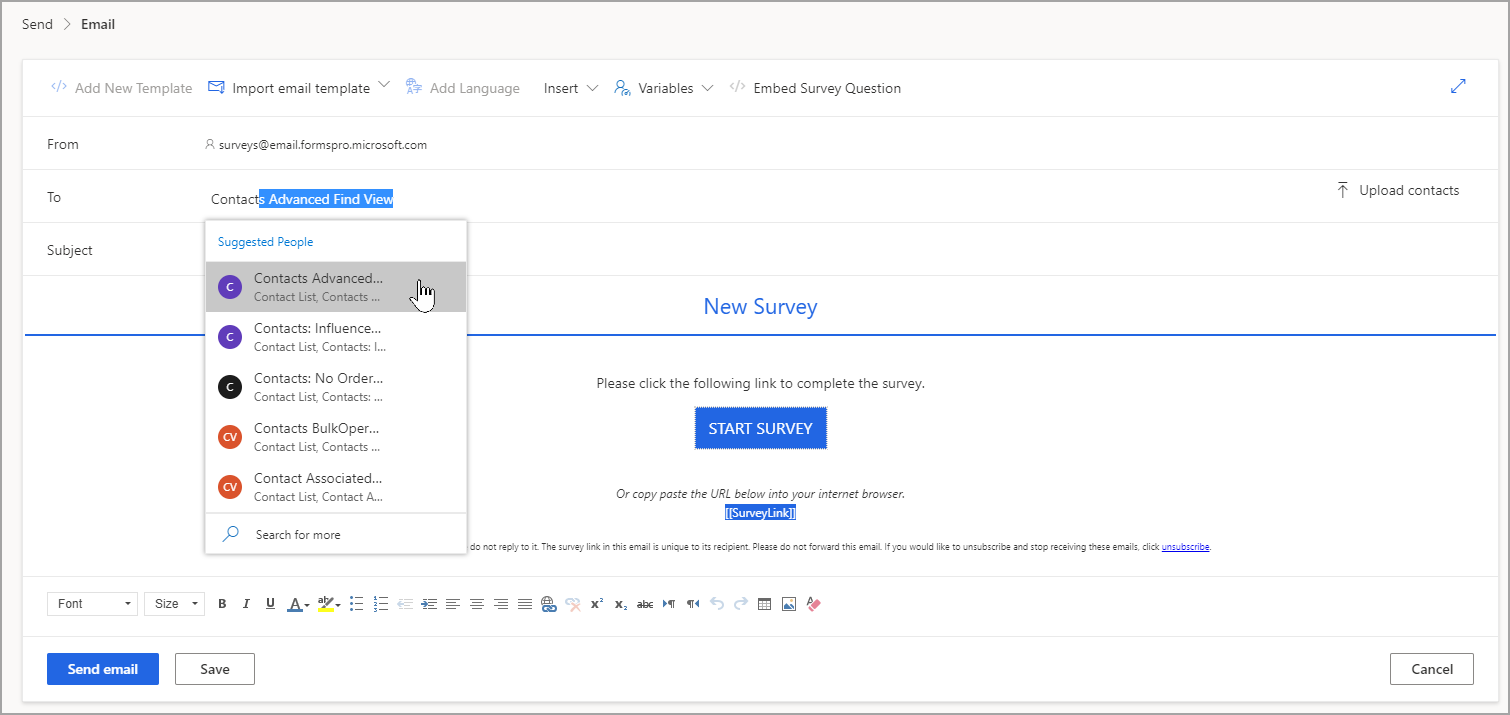1510x715 pixels.
Task: Select the Contact Associated… suggestion
Action: click(x=336, y=487)
